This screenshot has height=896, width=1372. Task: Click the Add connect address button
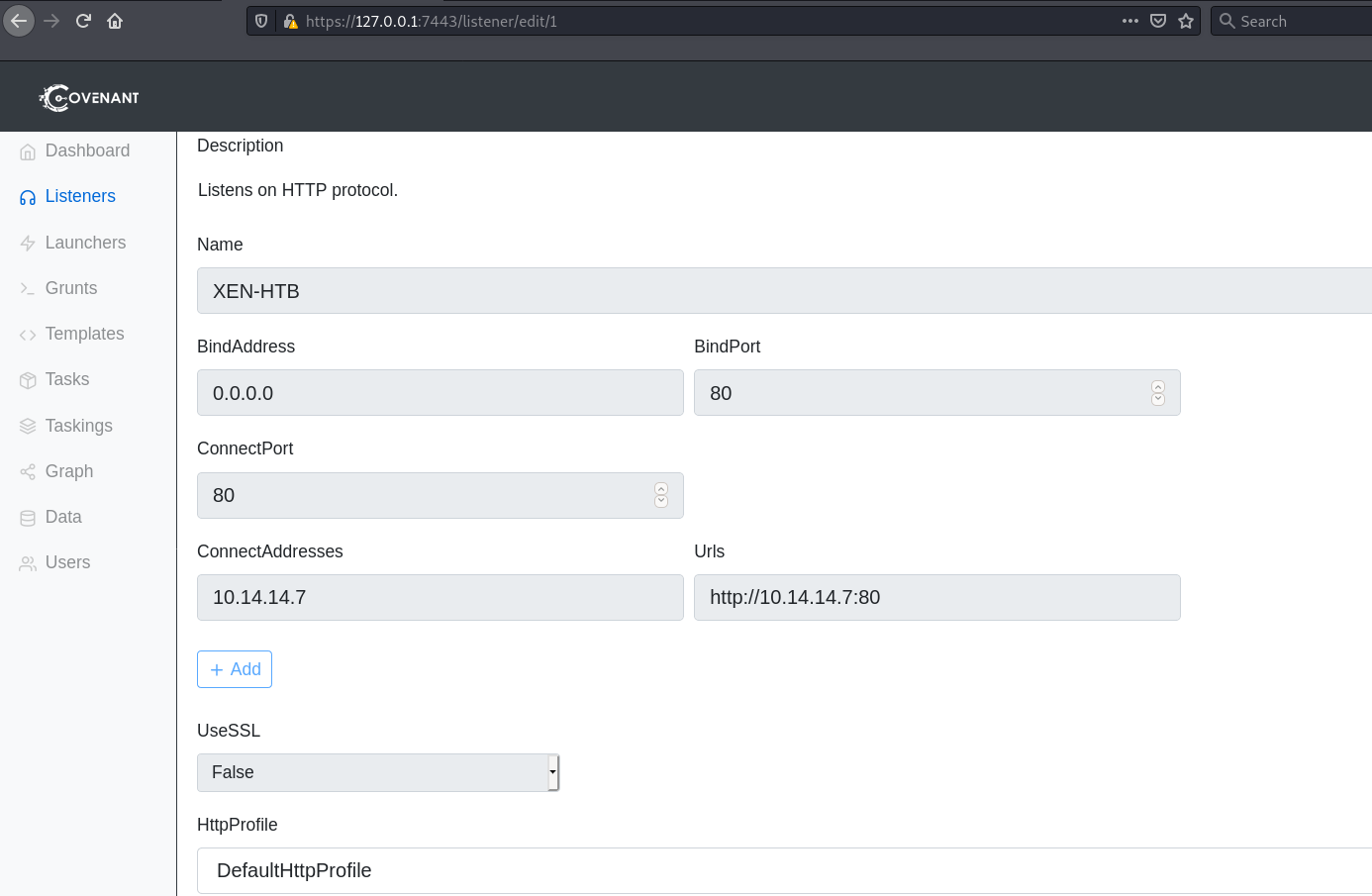(x=235, y=669)
